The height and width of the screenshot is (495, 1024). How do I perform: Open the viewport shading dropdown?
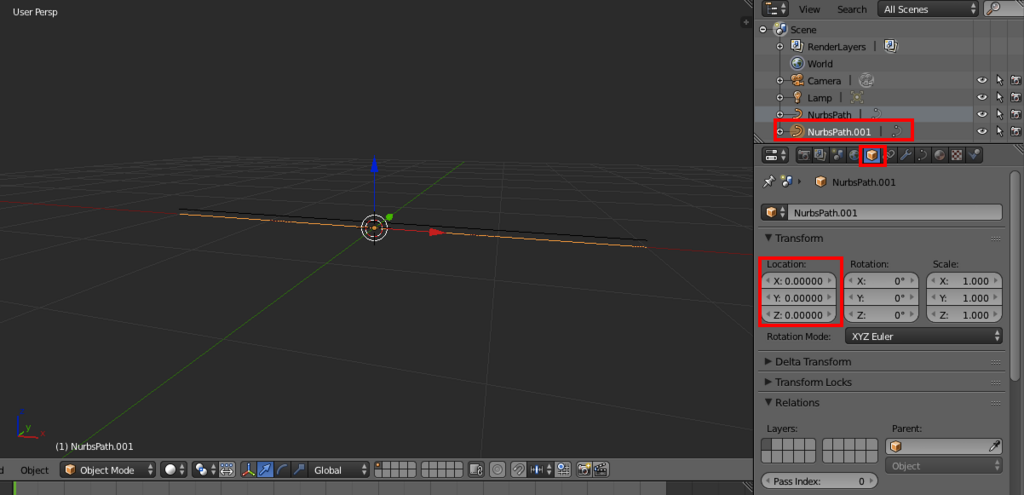click(174, 470)
